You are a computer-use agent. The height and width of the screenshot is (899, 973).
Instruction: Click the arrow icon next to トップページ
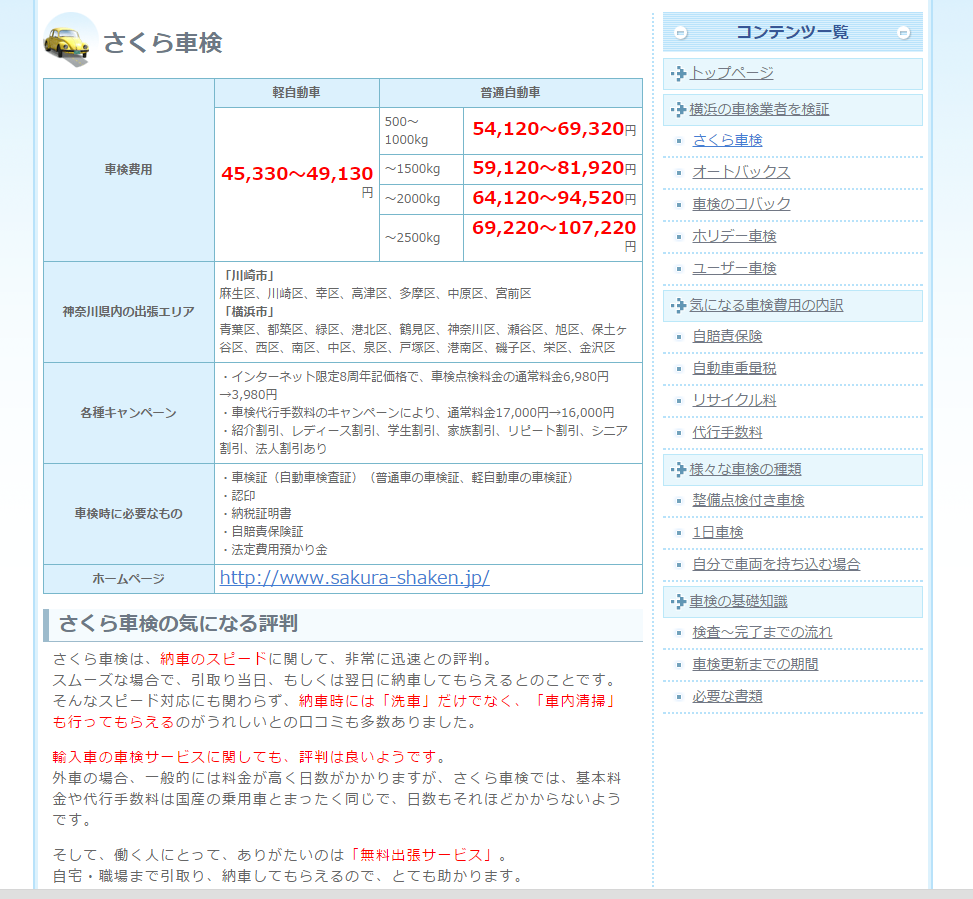coord(679,73)
